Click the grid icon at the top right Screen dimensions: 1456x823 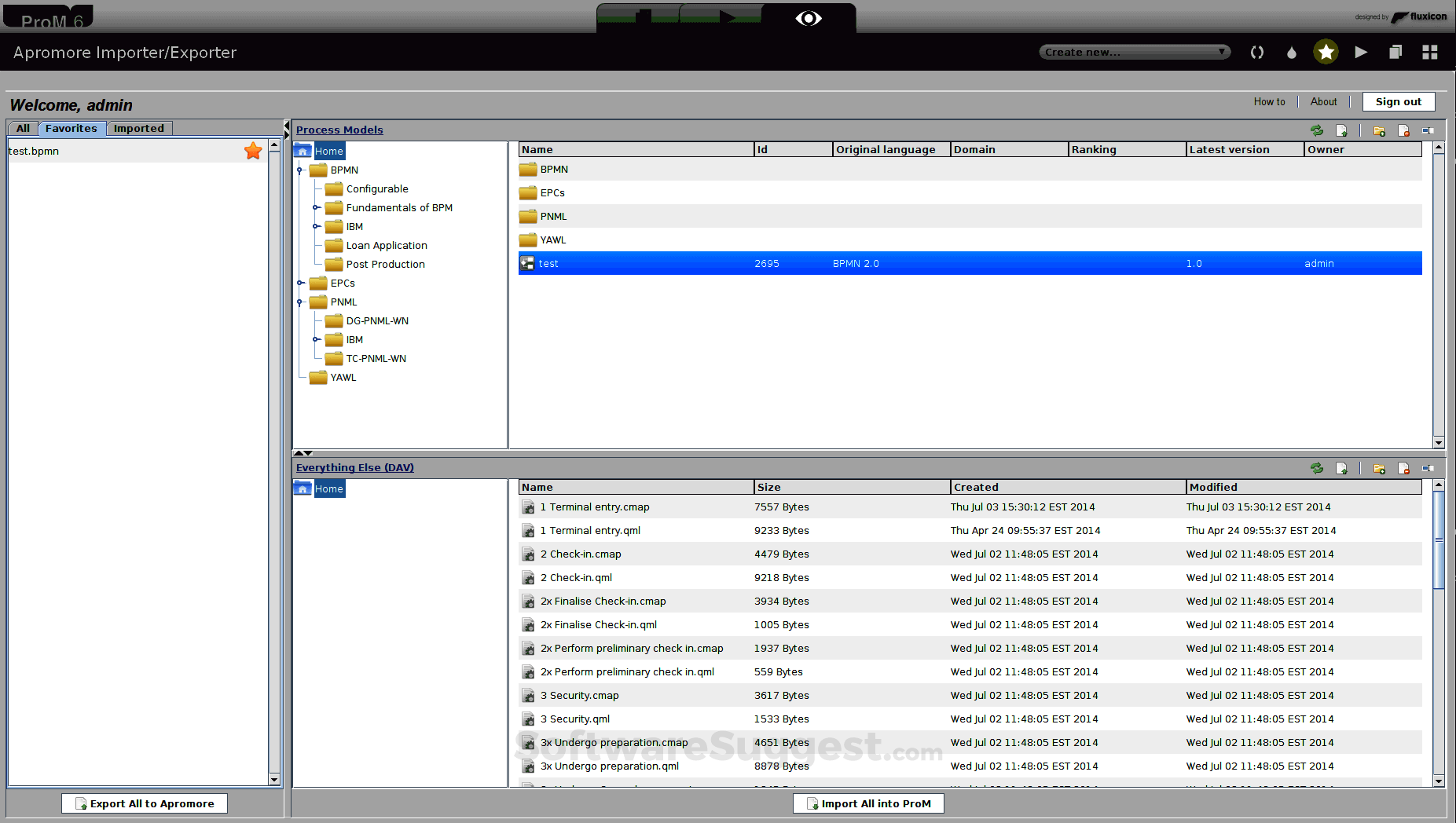pos(1430,52)
